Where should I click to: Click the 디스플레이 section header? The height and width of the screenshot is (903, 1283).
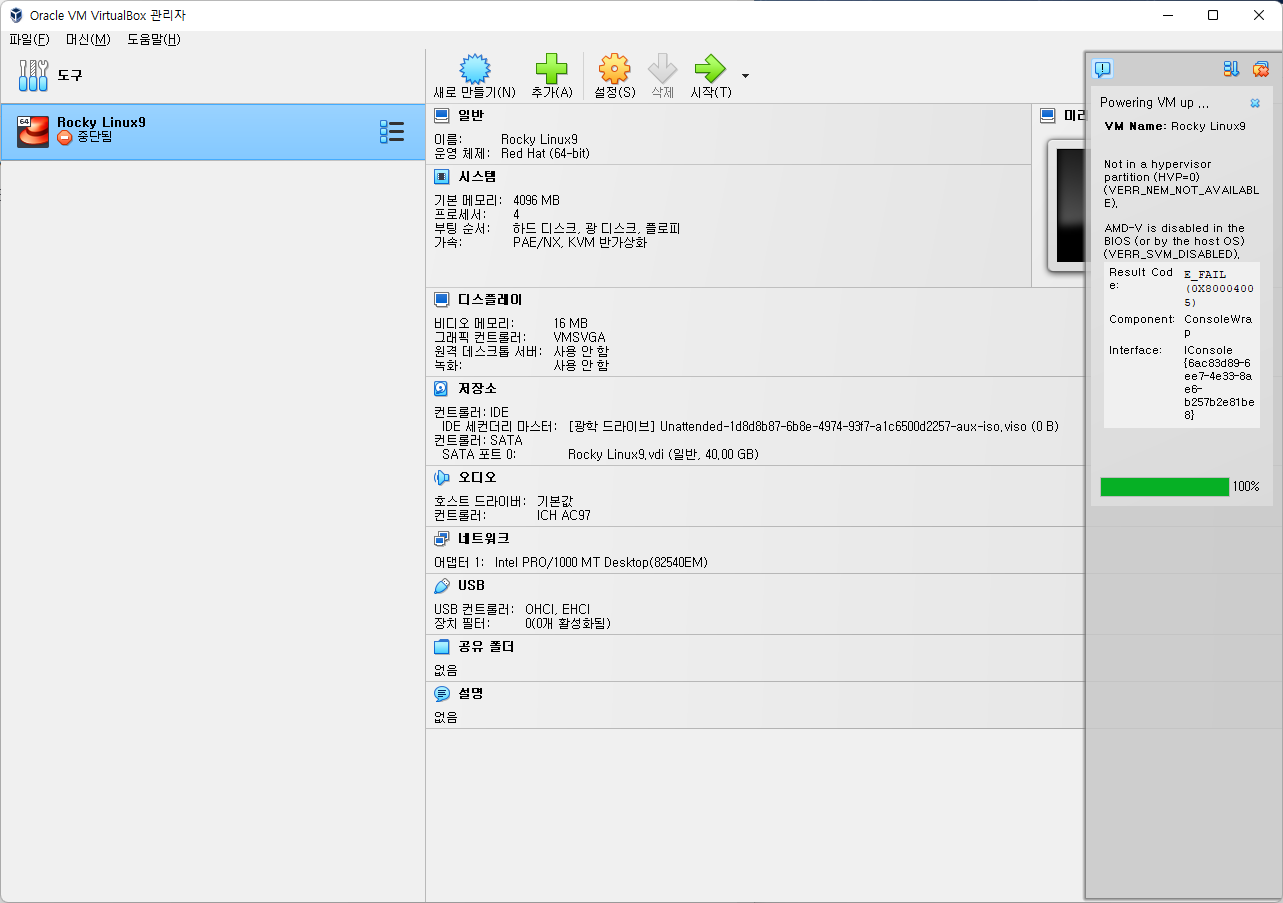(490, 299)
